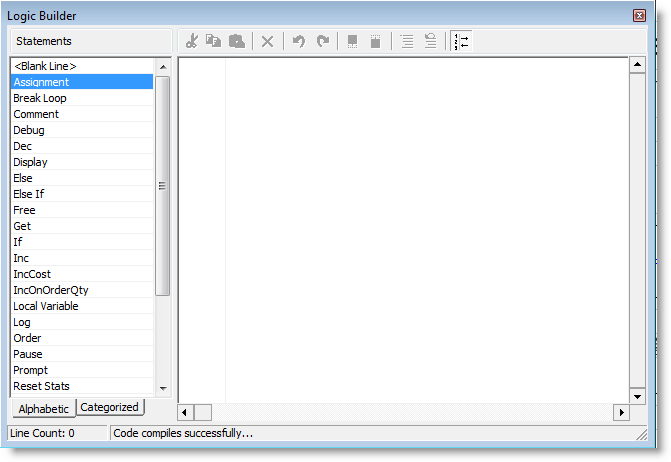Screen dimensions: 671x462
Task: Pick the Debug statement
Action: pos(82,130)
